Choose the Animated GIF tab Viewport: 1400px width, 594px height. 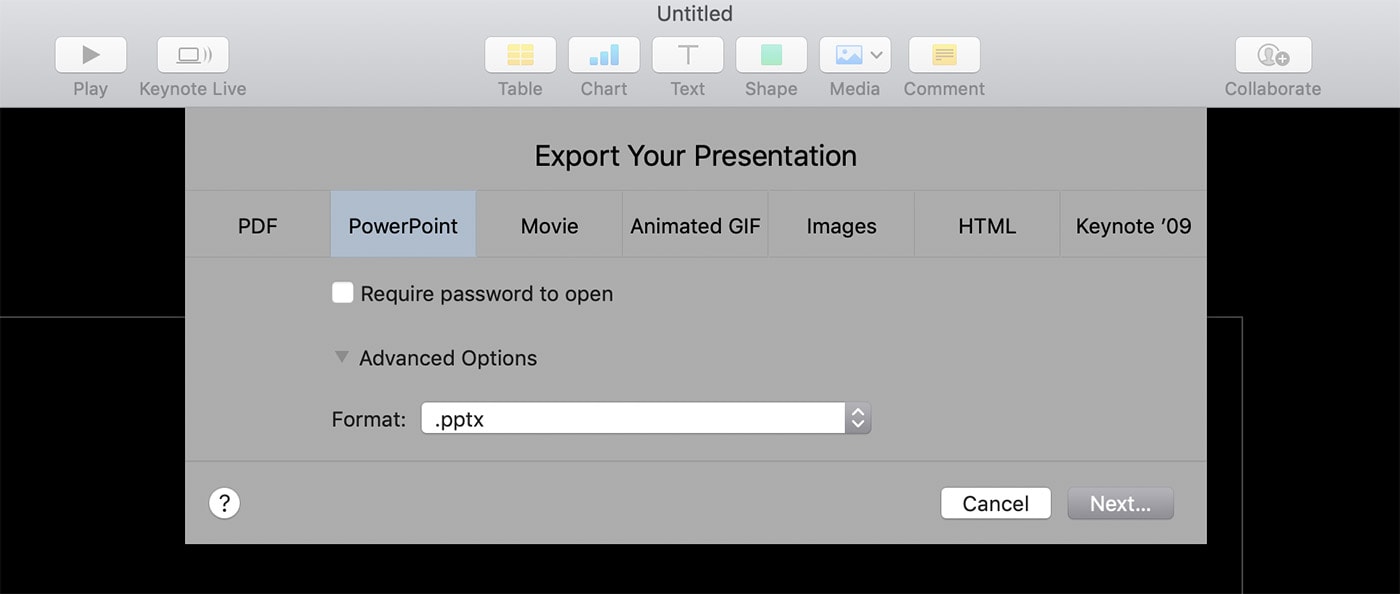695,226
